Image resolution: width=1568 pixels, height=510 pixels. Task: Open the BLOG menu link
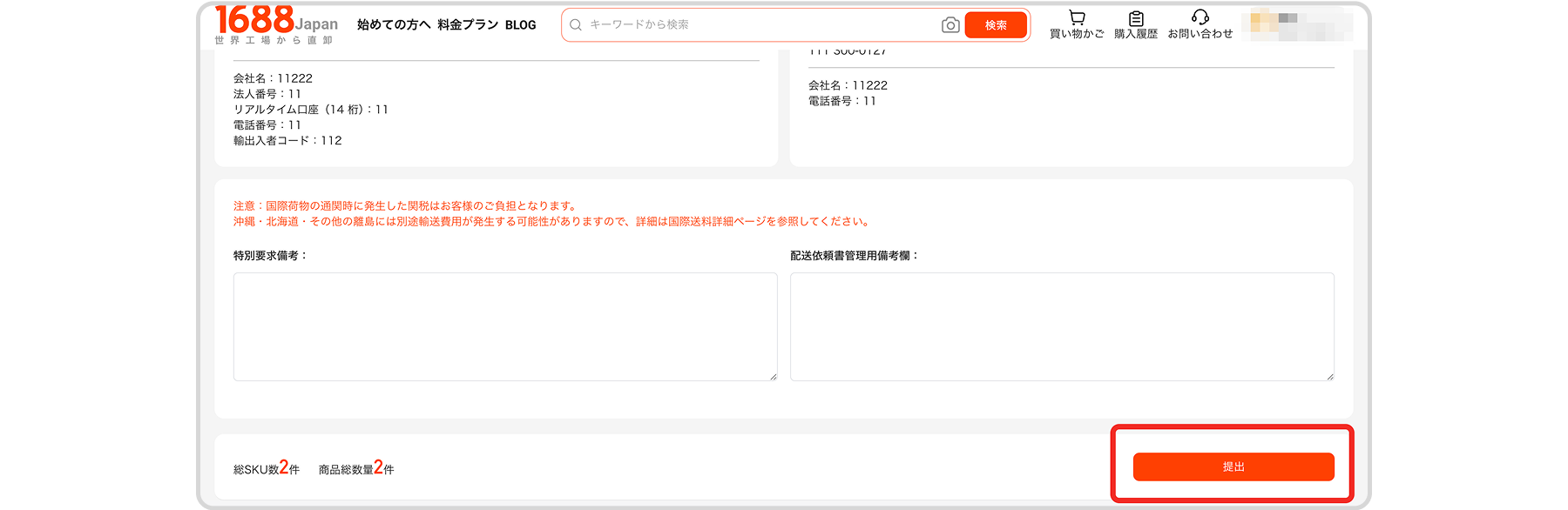click(520, 25)
